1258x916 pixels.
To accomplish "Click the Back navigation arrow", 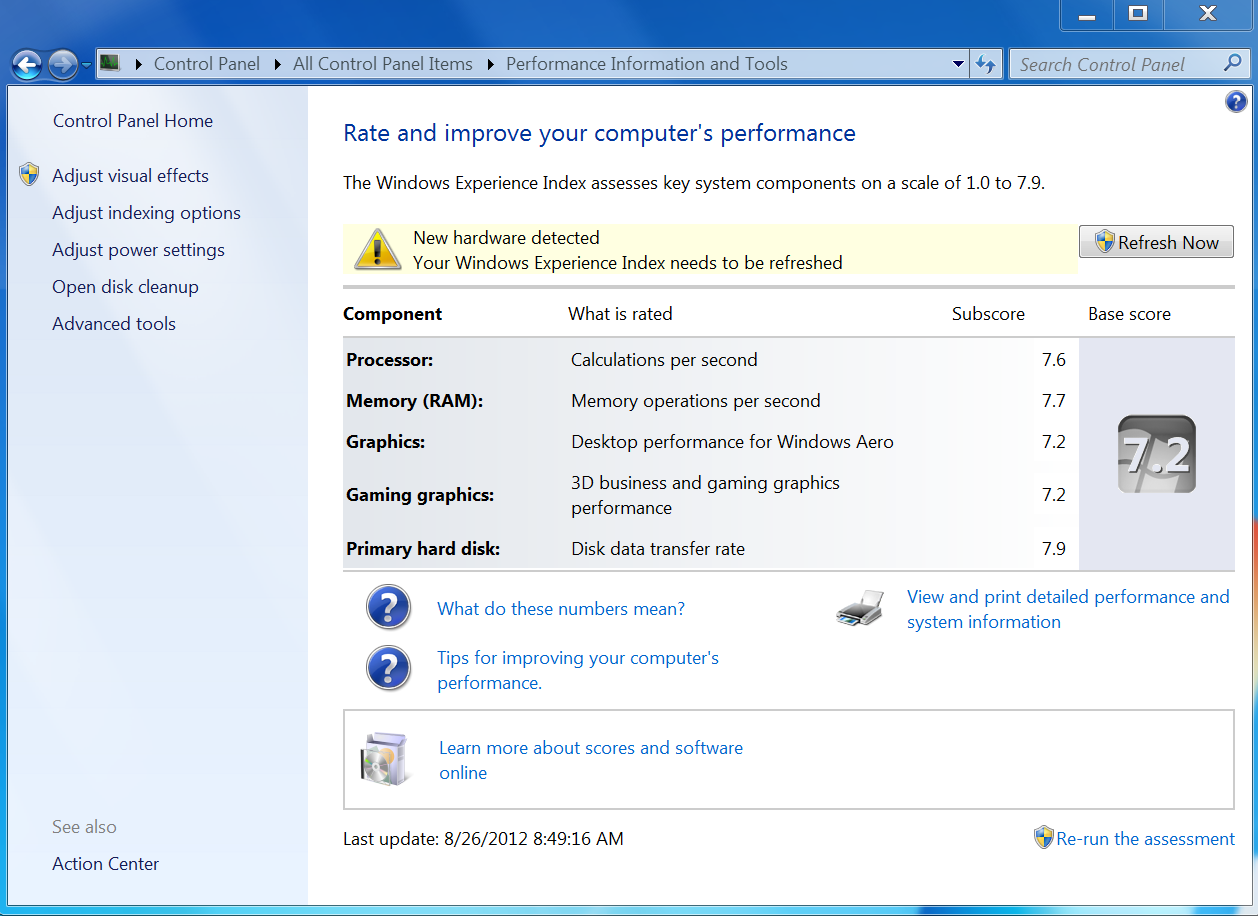I will pyautogui.click(x=27, y=65).
